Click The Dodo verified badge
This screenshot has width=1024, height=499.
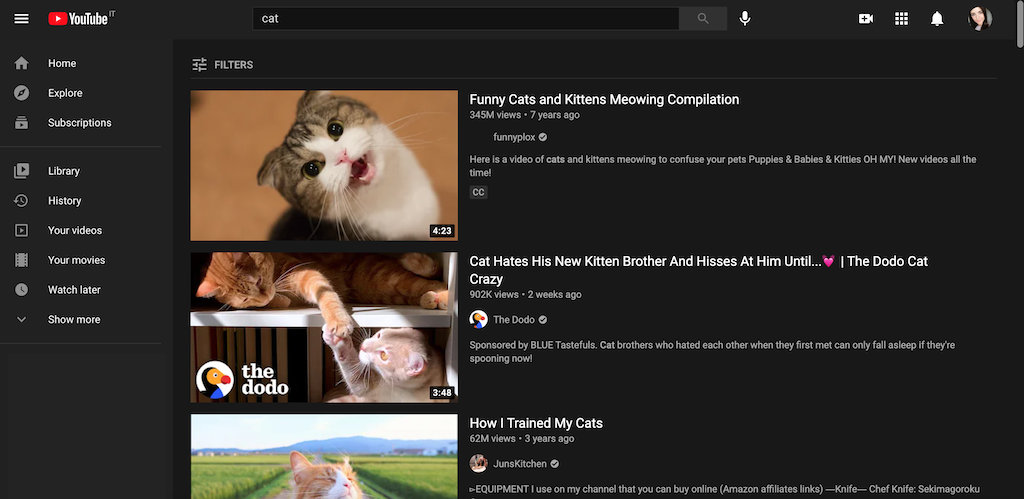pos(542,319)
